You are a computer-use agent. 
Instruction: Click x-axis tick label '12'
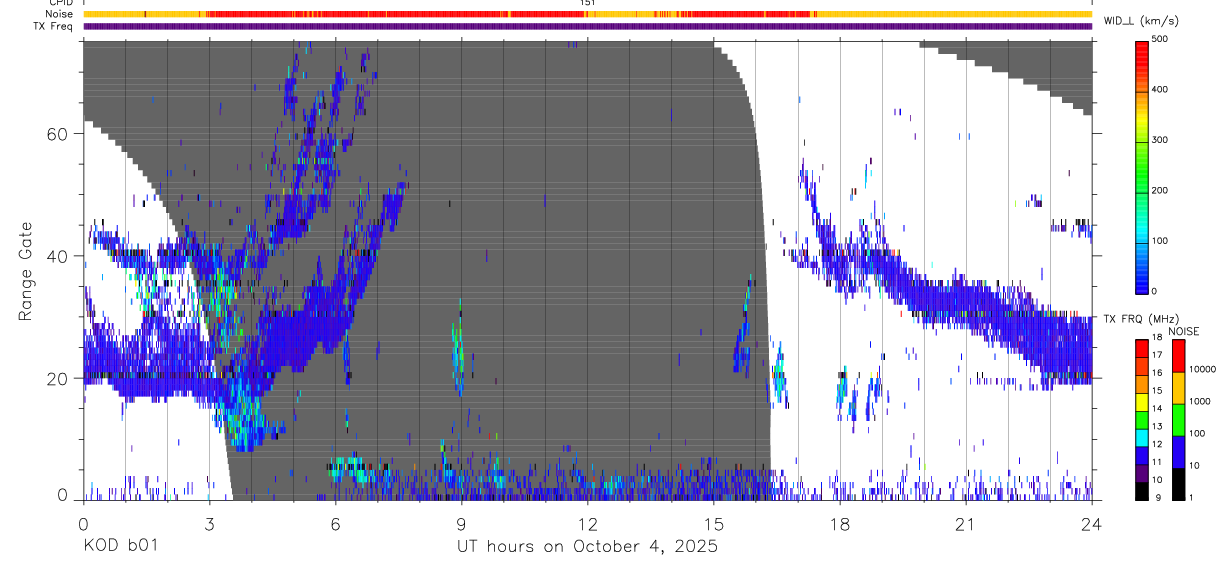pos(588,523)
